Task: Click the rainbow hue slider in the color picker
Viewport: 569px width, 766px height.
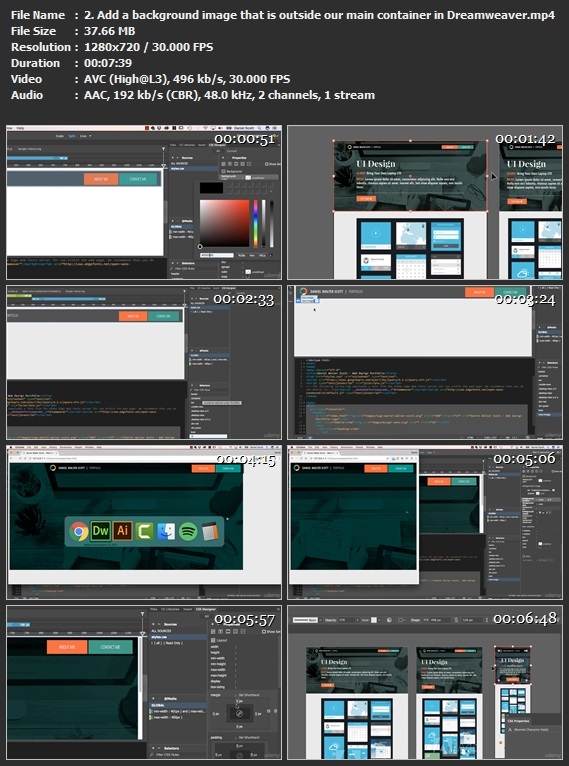Action: [x=255, y=224]
